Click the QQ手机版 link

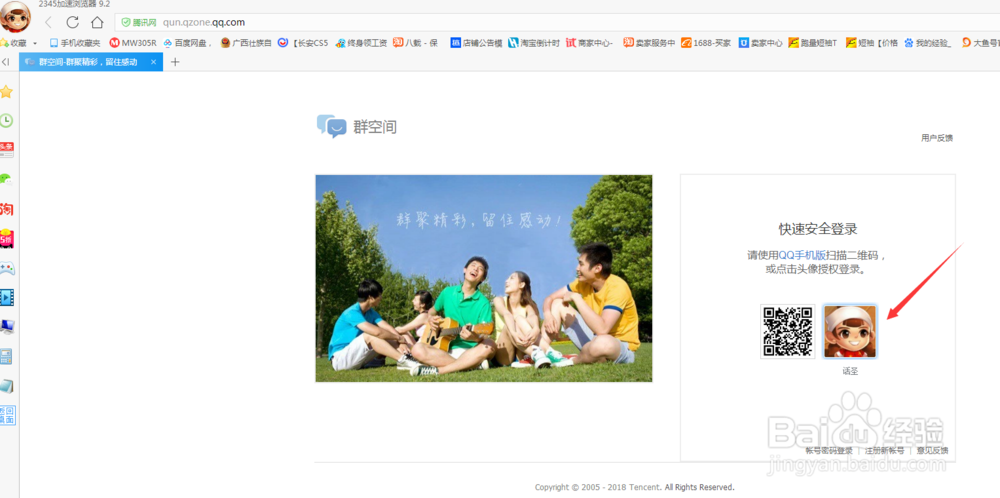[x=802, y=255]
